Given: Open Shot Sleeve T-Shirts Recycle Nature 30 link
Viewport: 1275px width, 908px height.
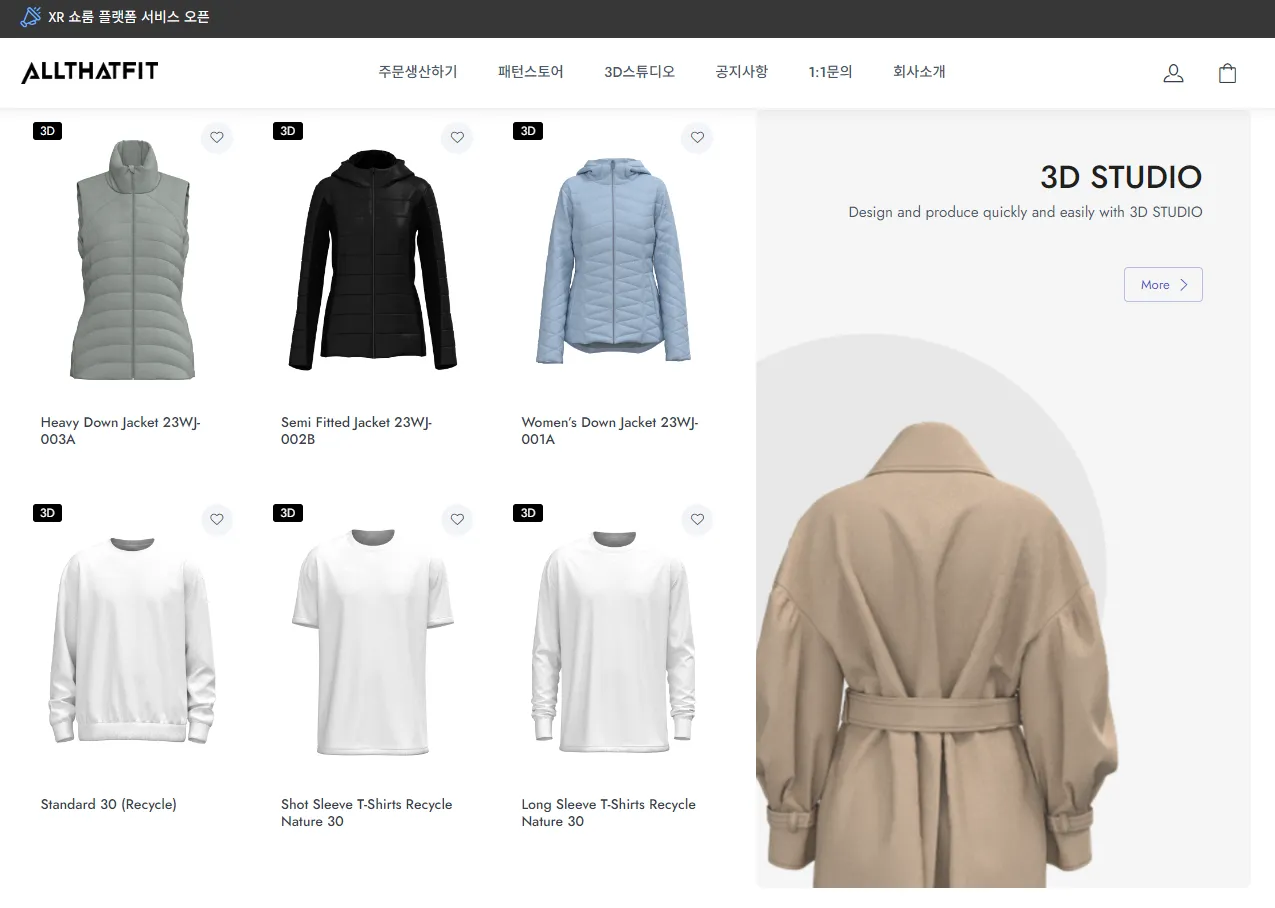Looking at the screenshot, I should pyautogui.click(x=367, y=813).
